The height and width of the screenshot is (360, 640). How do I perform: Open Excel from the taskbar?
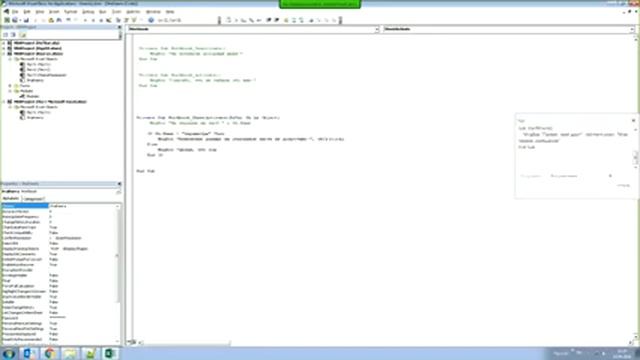(x=110, y=353)
